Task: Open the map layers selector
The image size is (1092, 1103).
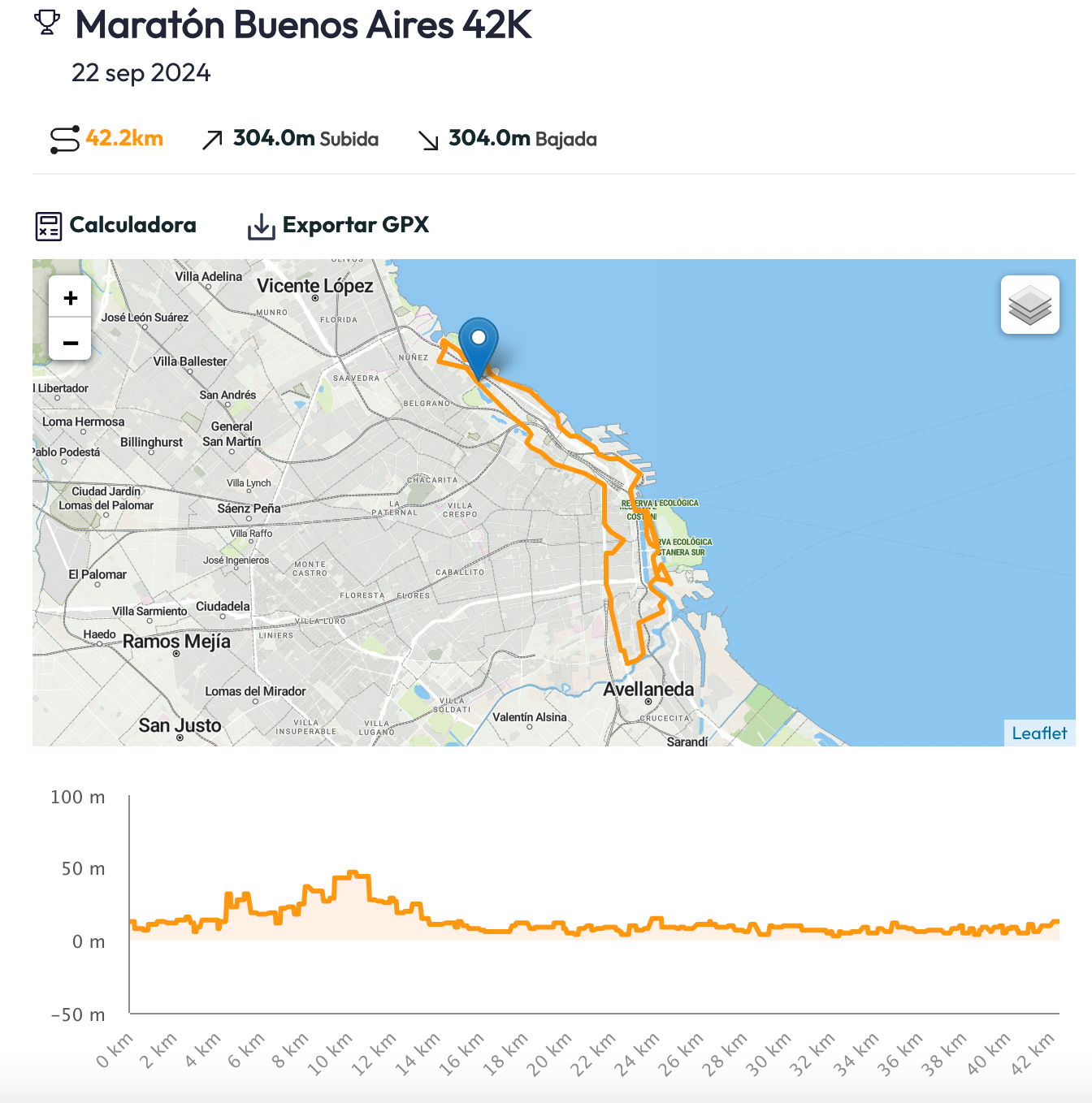Action: (1029, 305)
